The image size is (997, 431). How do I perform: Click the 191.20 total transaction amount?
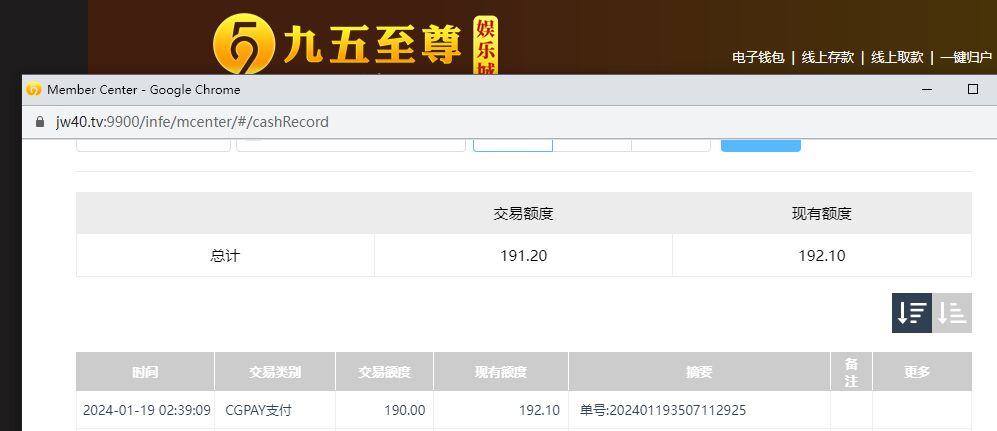click(523, 256)
